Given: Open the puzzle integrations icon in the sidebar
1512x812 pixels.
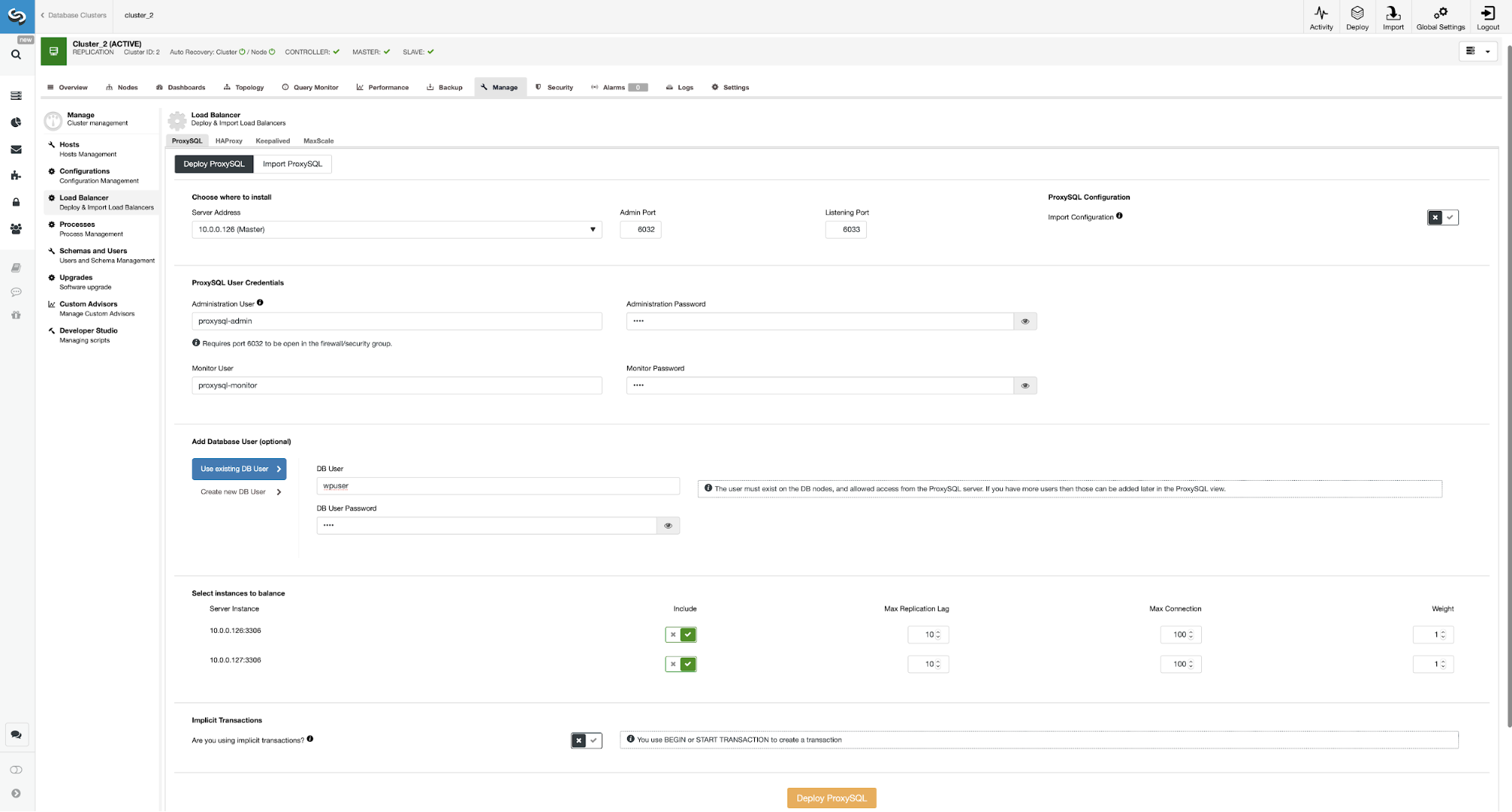Looking at the screenshot, I should coord(16,175).
